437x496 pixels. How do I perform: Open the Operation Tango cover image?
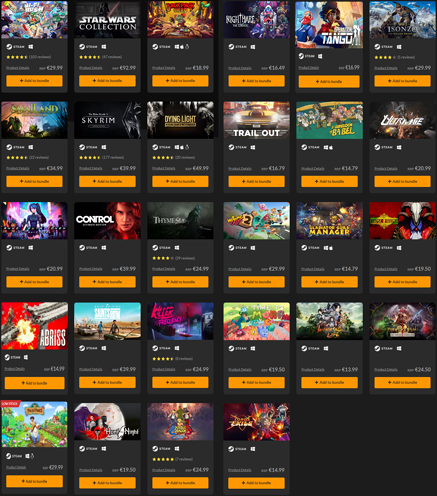329,25
